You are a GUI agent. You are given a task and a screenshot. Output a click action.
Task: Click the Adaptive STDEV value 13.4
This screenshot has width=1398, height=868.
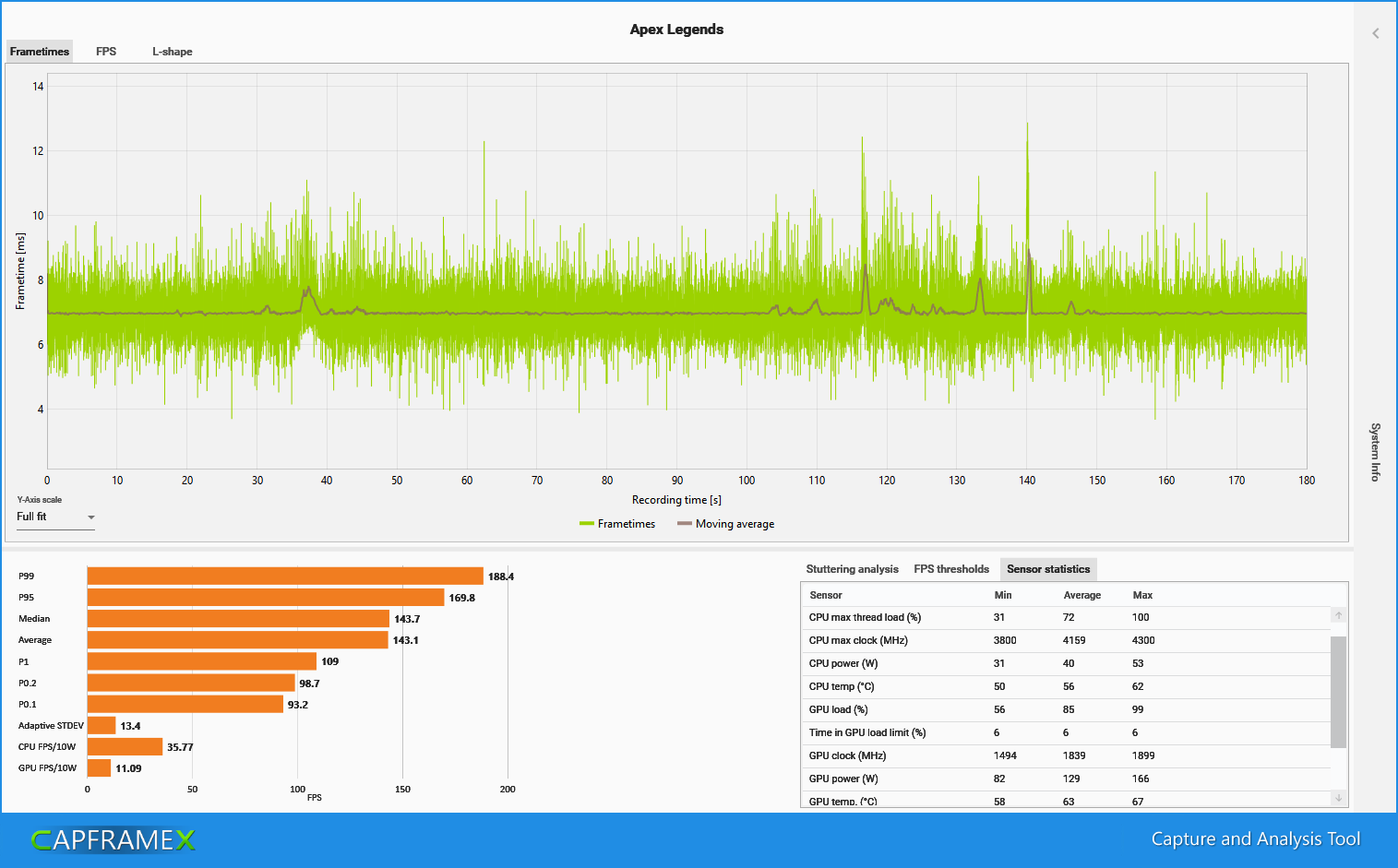(130, 726)
